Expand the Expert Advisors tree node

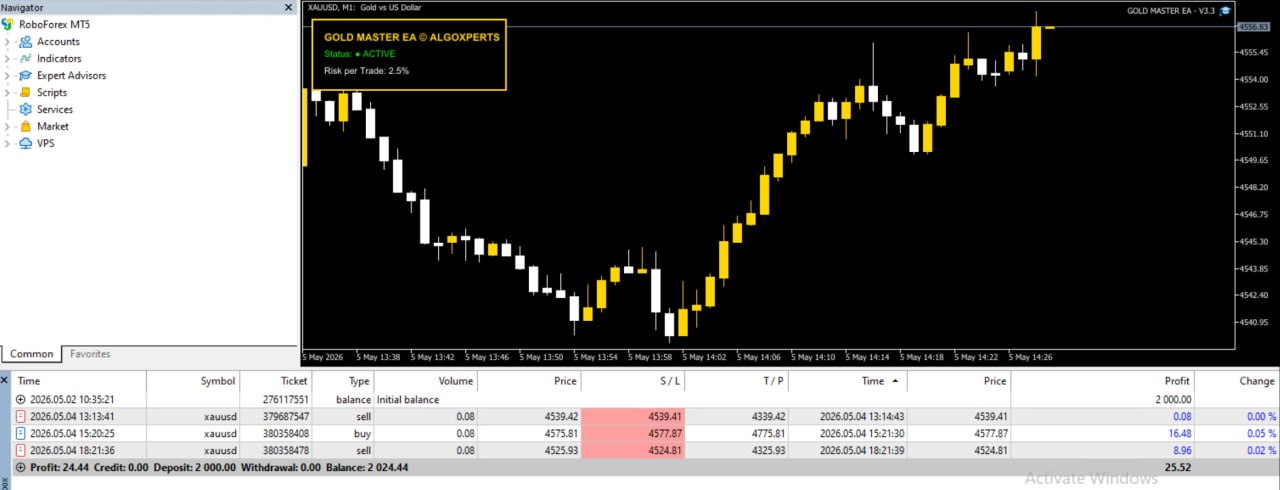[x=8, y=76]
